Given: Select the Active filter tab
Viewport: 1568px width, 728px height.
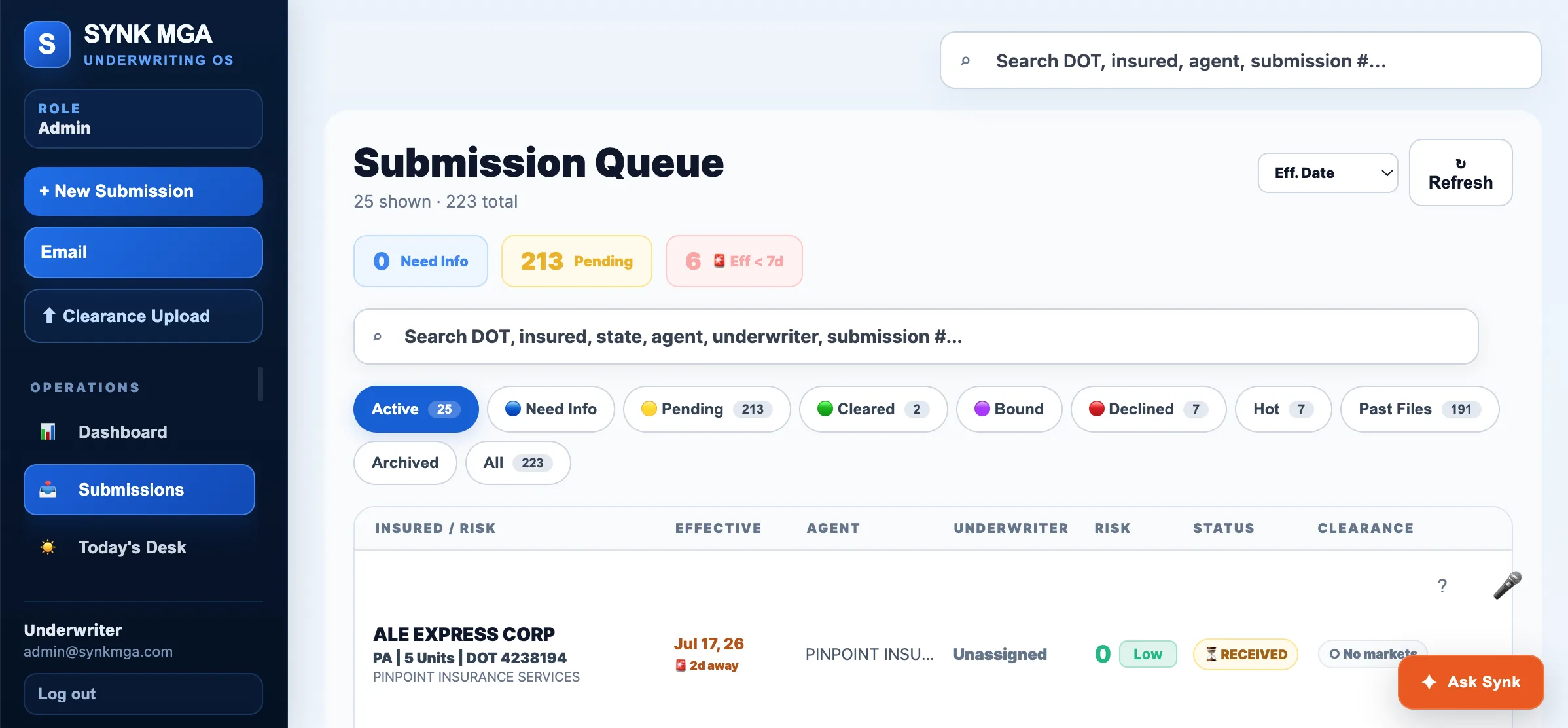Looking at the screenshot, I should [416, 409].
